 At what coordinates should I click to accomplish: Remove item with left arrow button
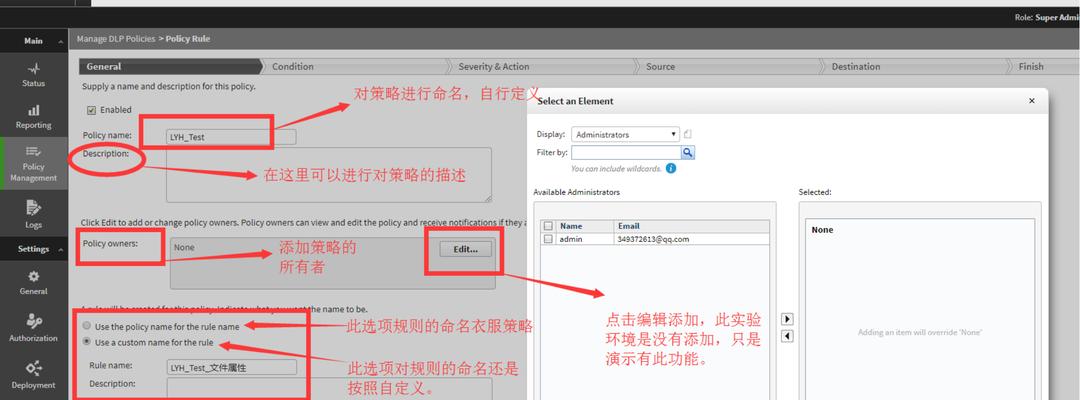pyautogui.click(x=787, y=337)
